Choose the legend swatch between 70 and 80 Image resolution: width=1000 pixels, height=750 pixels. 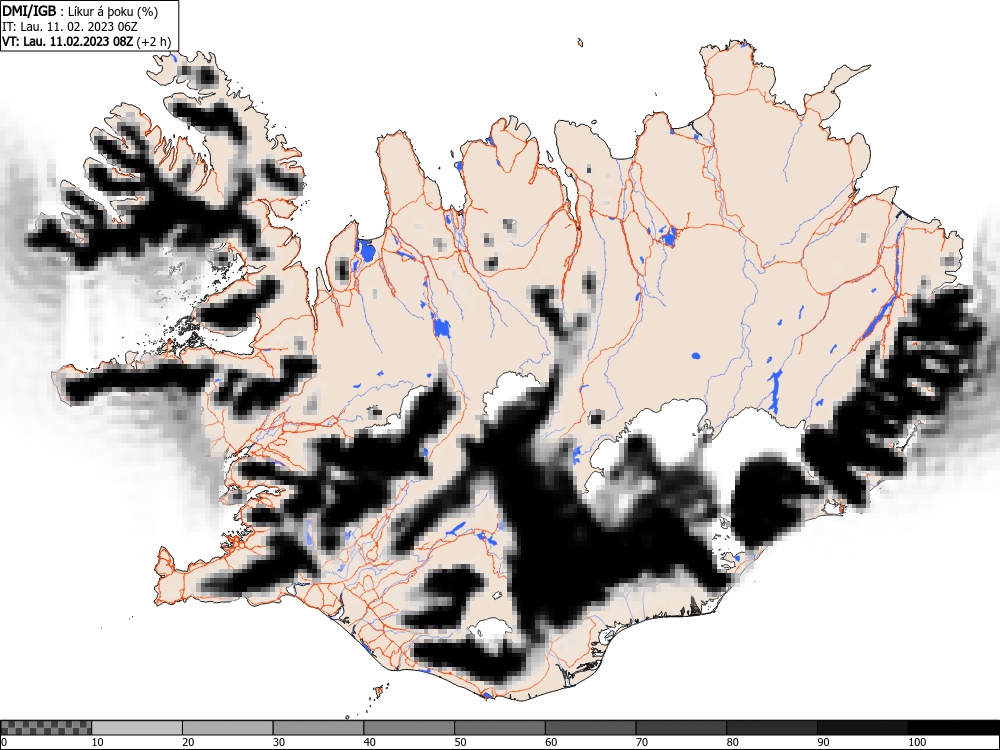(x=681, y=728)
